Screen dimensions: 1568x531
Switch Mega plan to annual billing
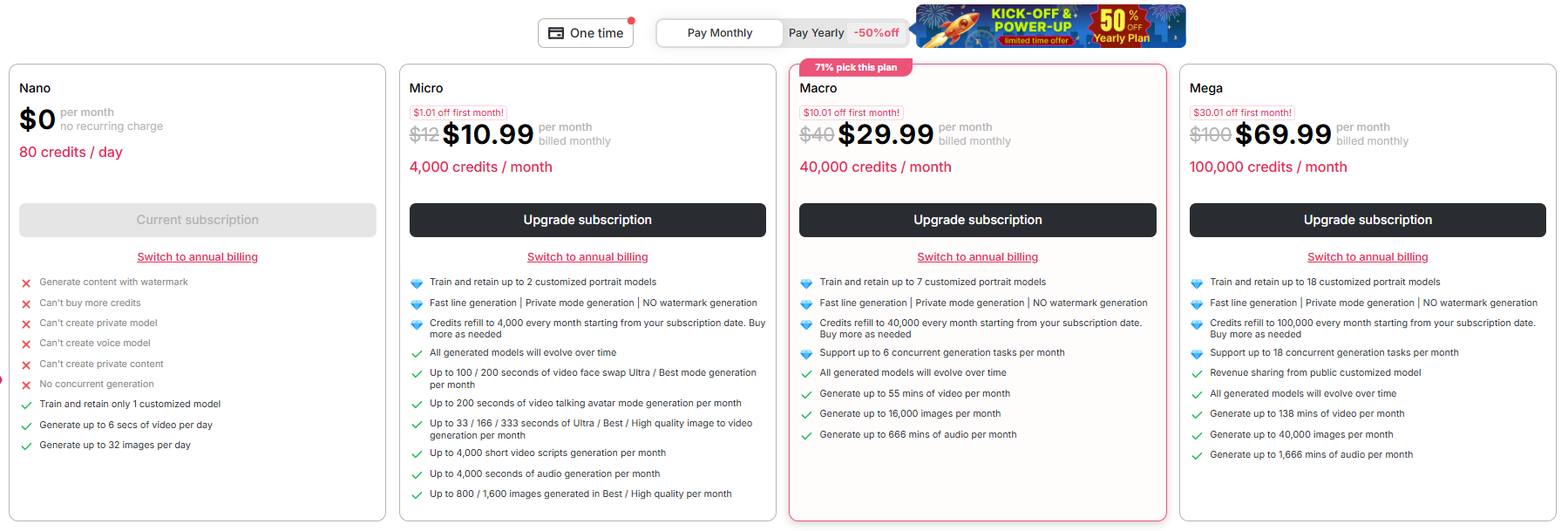(x=1368, y=257)
